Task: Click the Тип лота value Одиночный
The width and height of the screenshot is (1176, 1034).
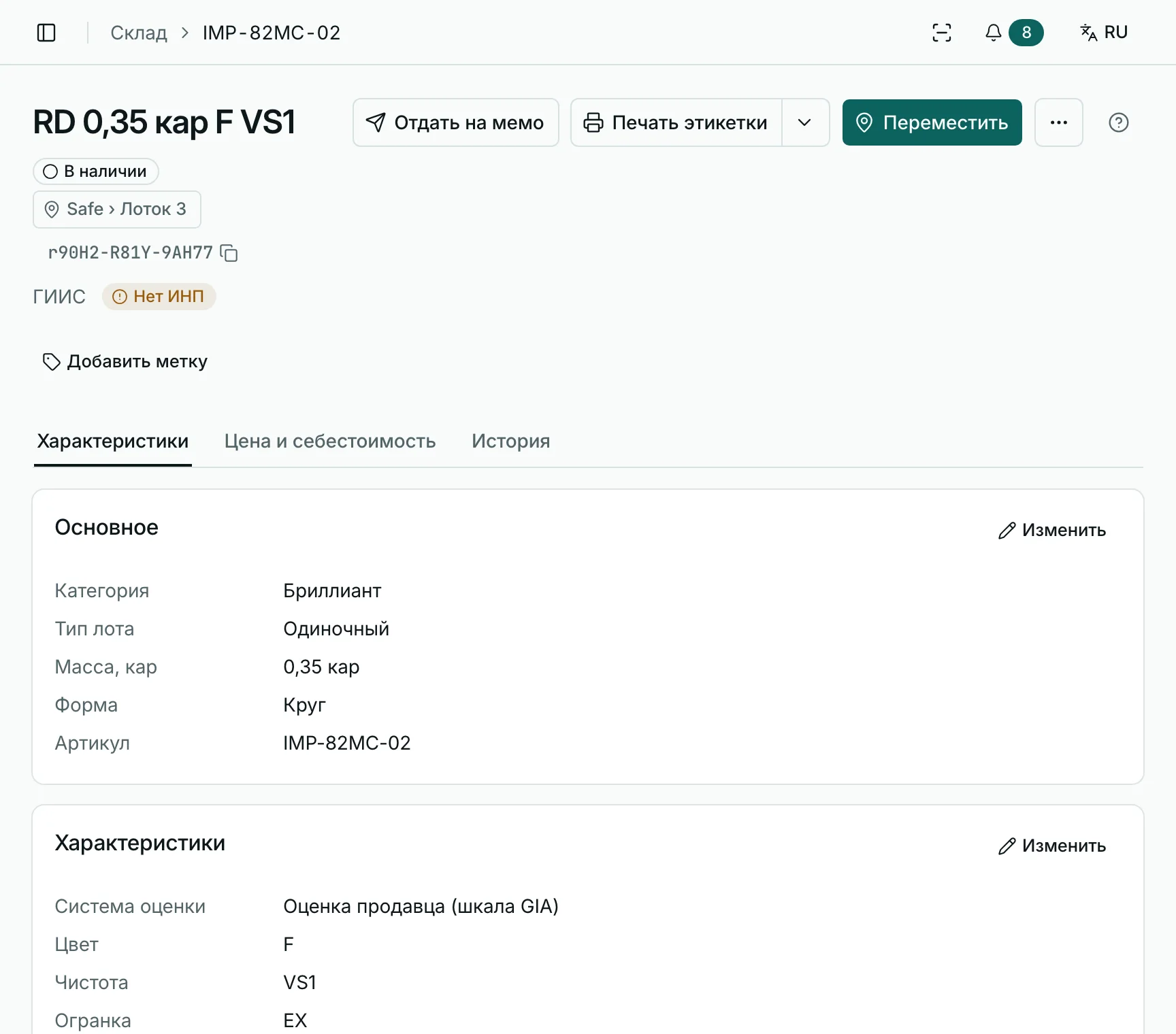Action: [x=336, y=629]
